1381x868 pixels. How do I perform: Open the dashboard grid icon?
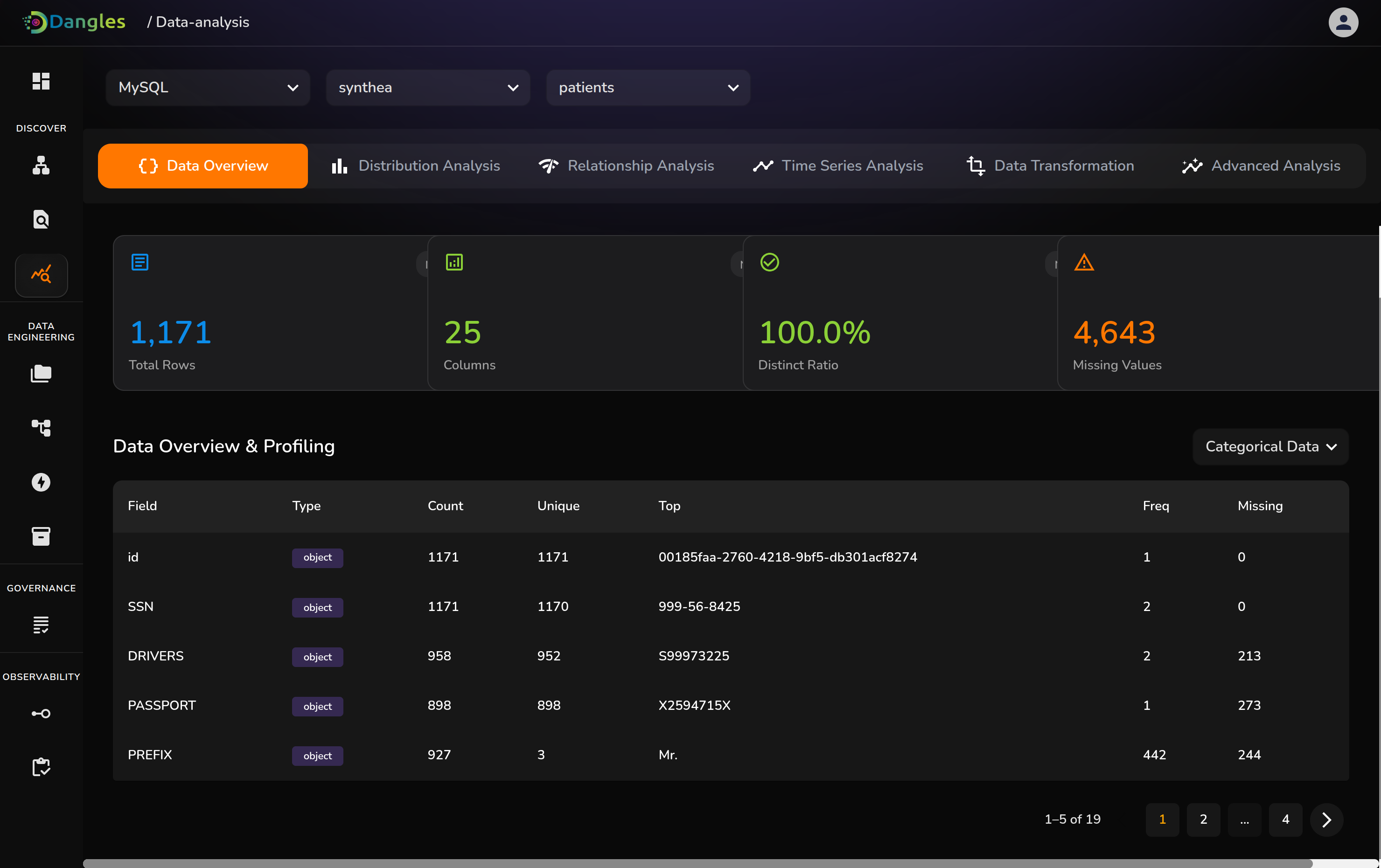pyautogui.click(x=41, y=82)
